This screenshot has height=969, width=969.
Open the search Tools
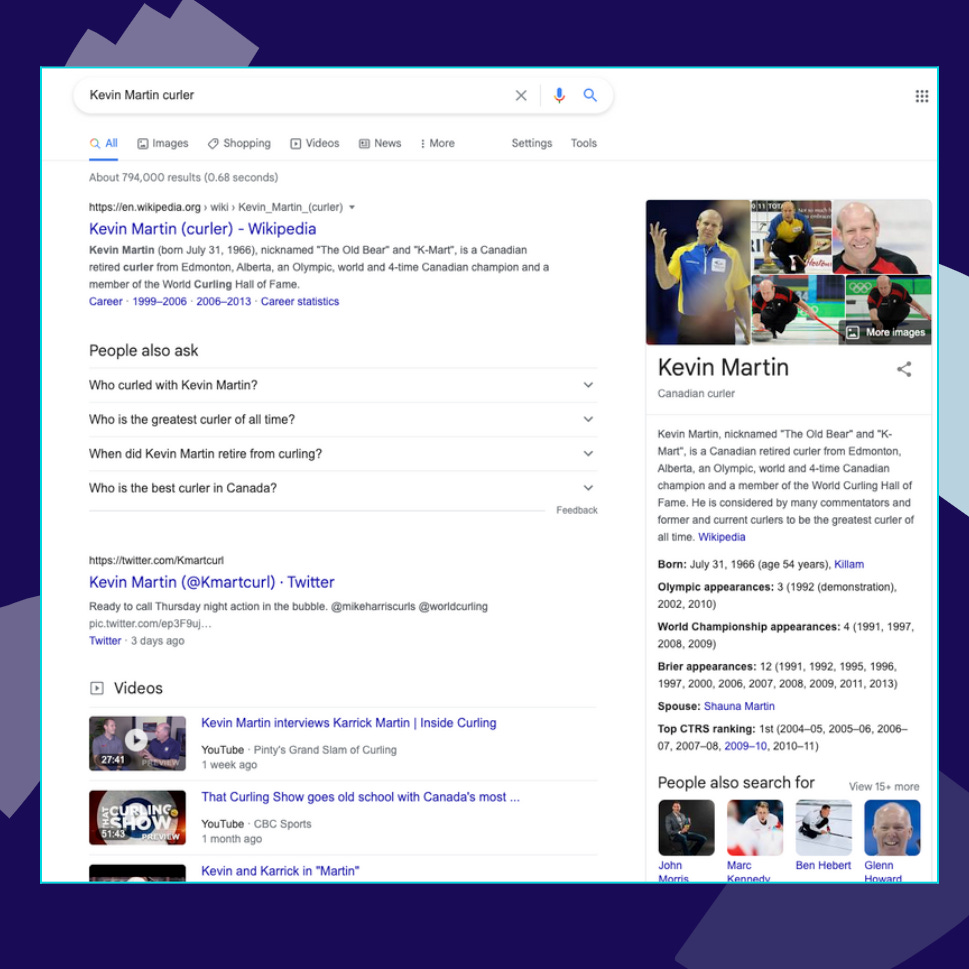583,143
